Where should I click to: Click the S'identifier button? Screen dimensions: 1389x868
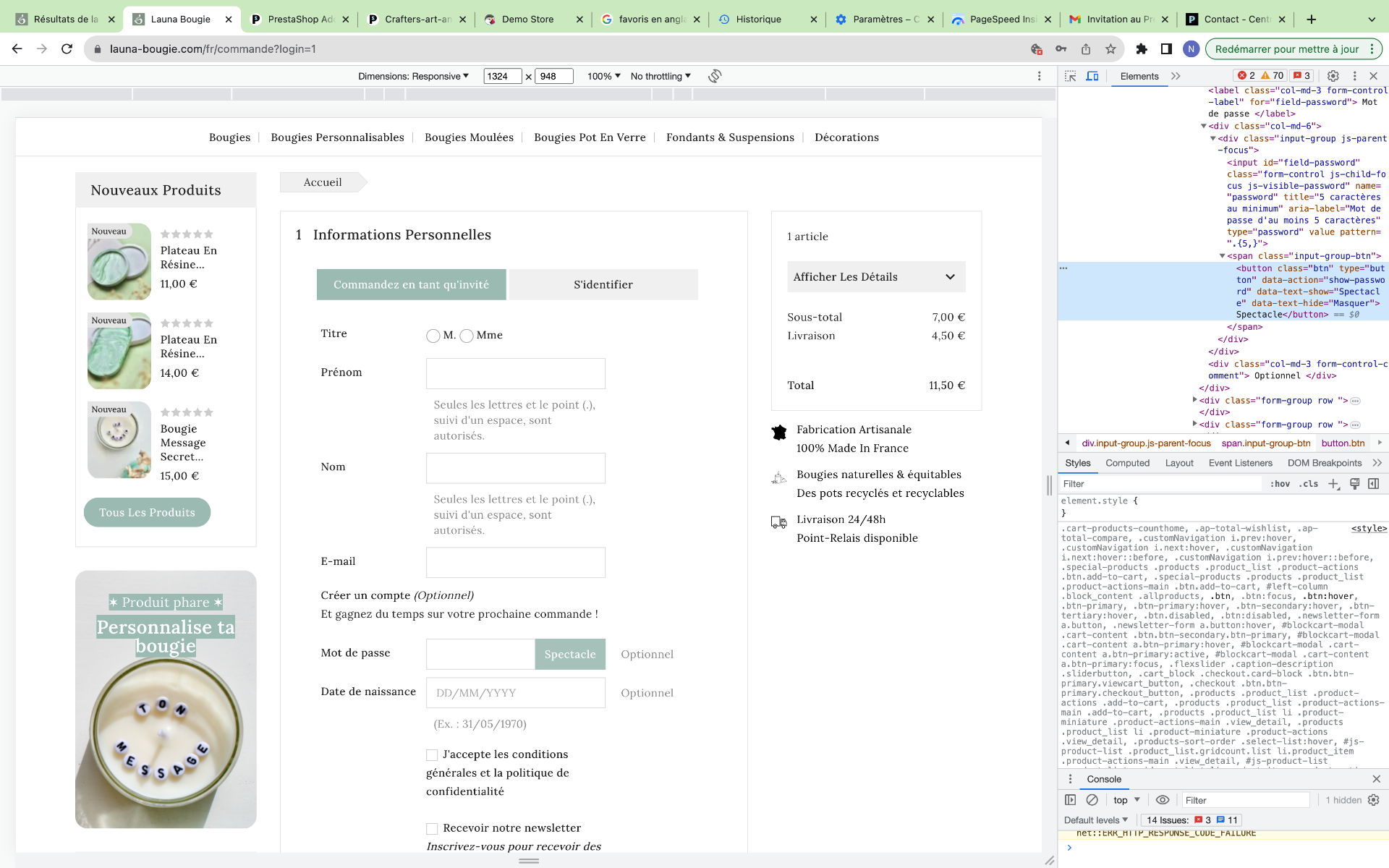603,285
